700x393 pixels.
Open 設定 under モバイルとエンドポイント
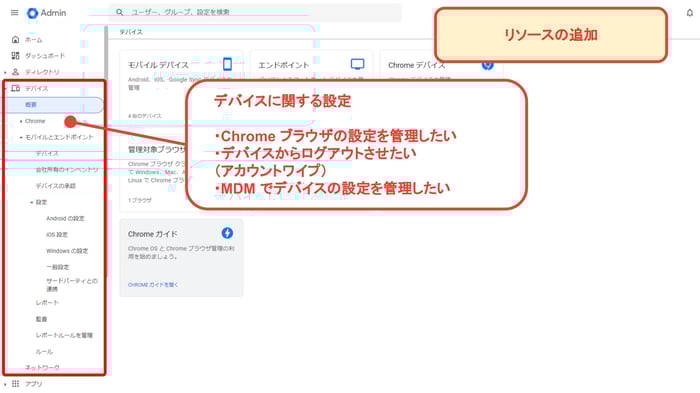pos(42,202)
